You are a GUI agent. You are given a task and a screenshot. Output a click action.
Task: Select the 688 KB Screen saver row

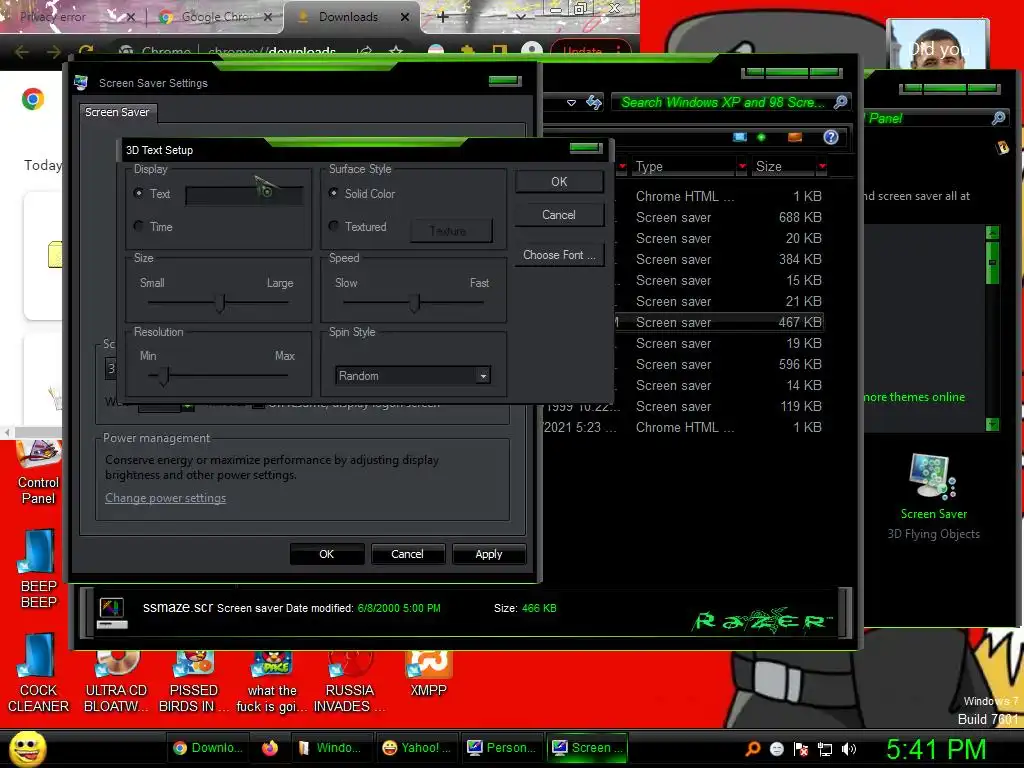point(718,217)
